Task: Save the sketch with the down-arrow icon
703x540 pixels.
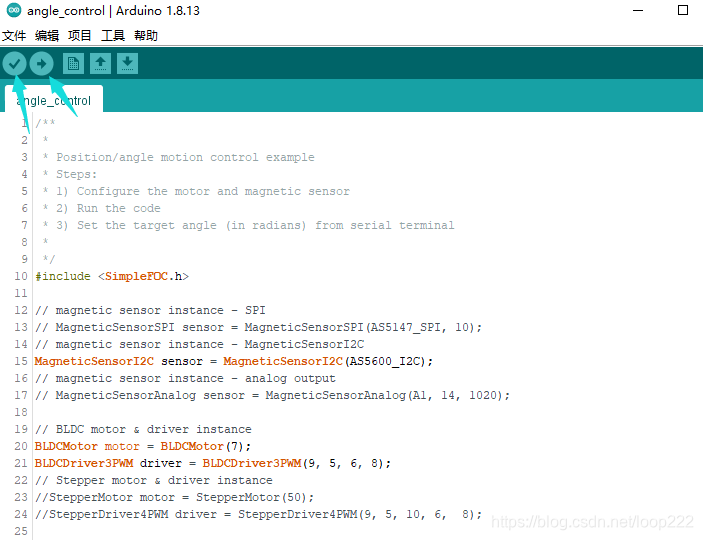Action: click(127, 64)
